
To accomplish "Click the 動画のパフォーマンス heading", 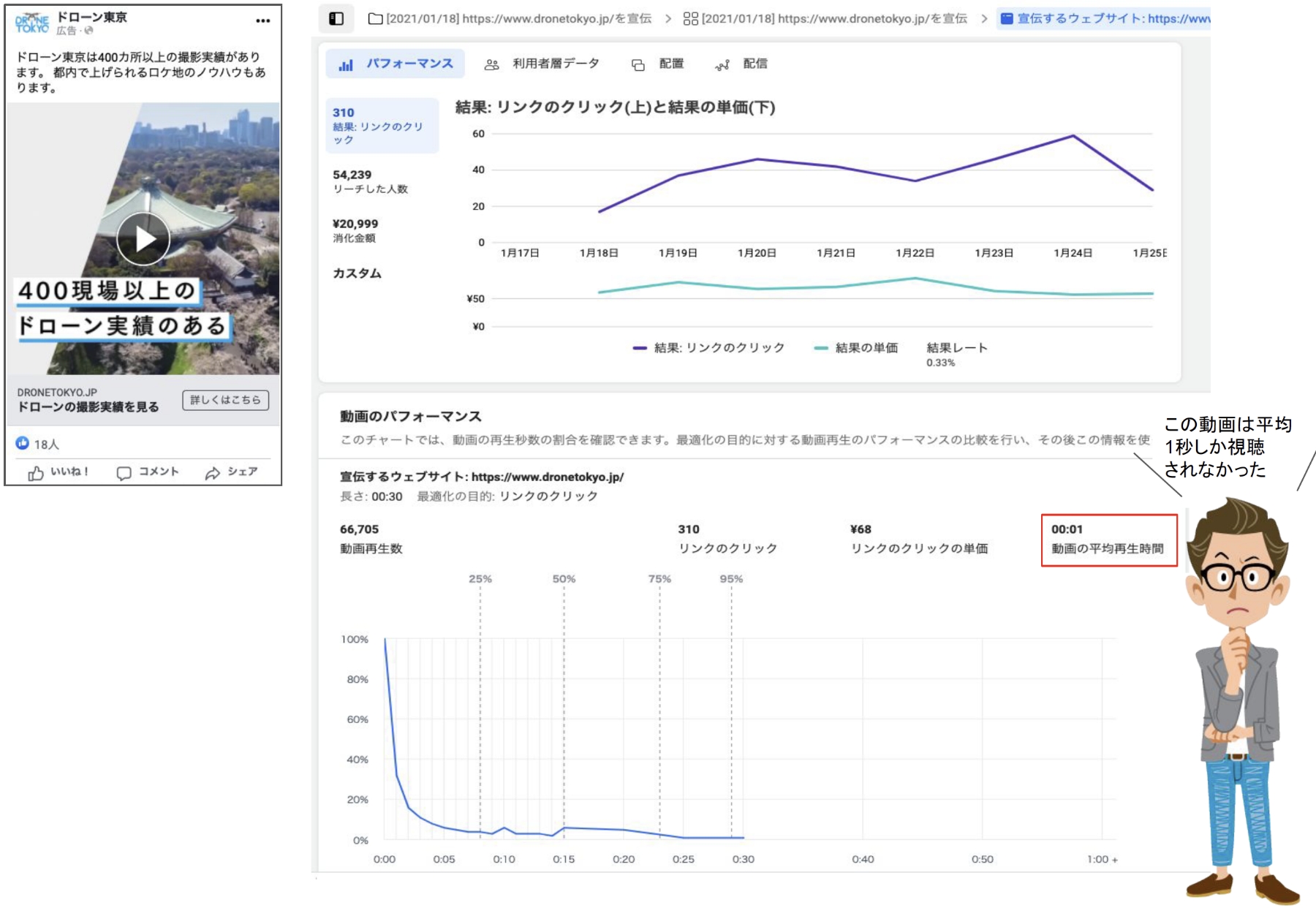I will pyautogui.click(x=411, y=417).
